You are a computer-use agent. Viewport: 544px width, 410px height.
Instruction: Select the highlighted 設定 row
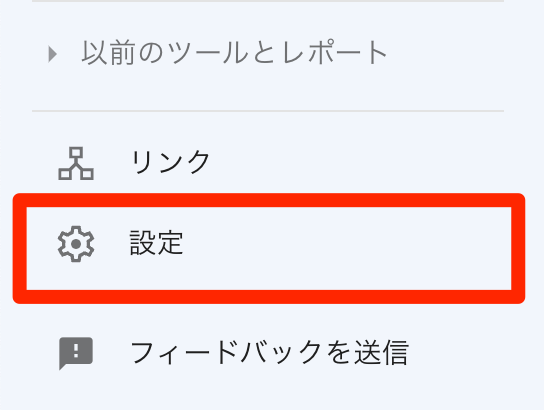(x=269, y=248)
